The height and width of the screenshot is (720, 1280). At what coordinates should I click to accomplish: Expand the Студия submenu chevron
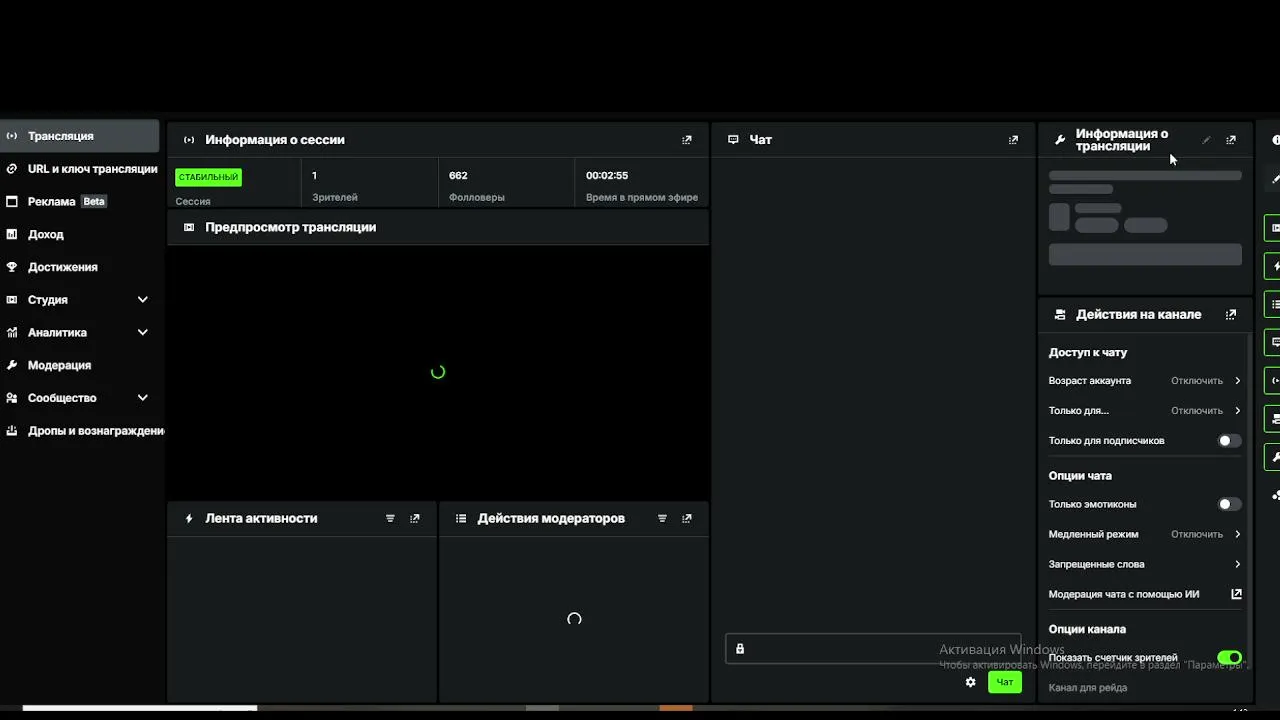(143, 300)
